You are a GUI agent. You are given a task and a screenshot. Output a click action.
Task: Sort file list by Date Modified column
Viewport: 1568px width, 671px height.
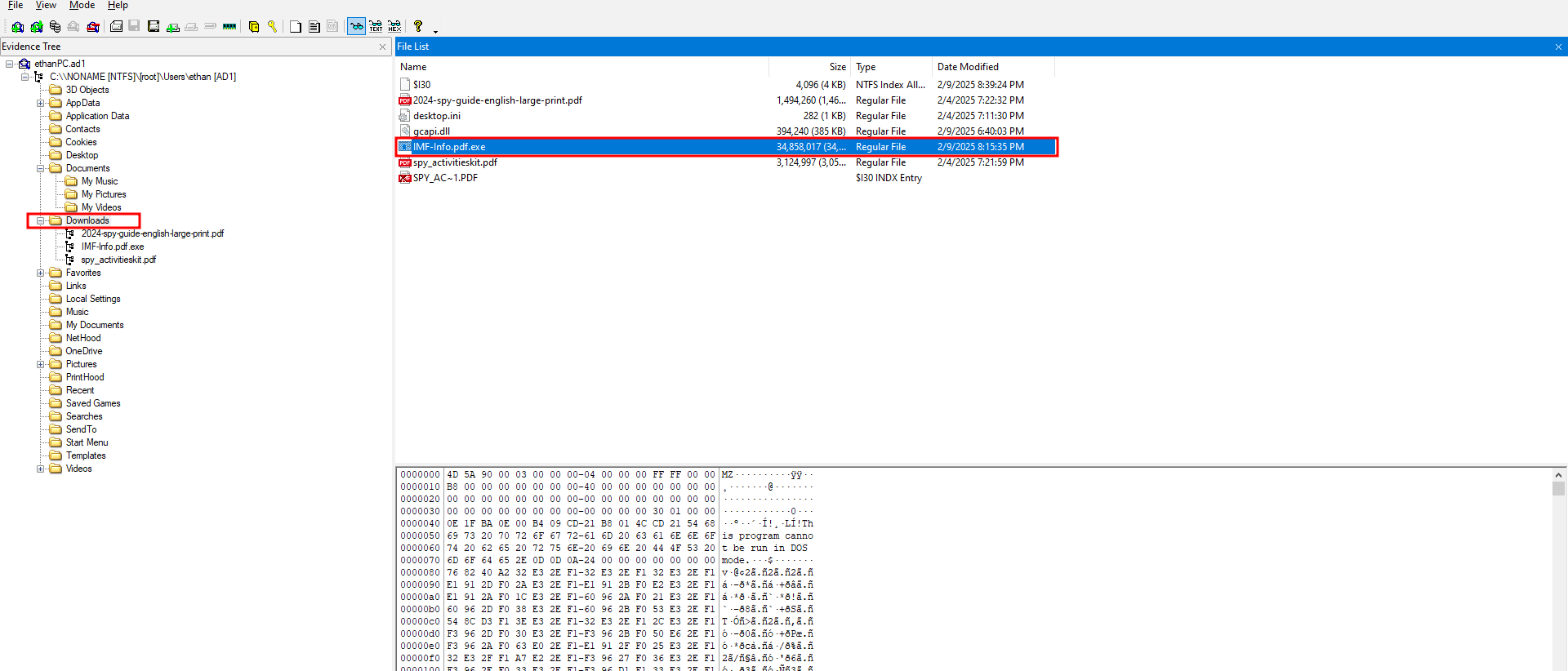click(968, 67)
